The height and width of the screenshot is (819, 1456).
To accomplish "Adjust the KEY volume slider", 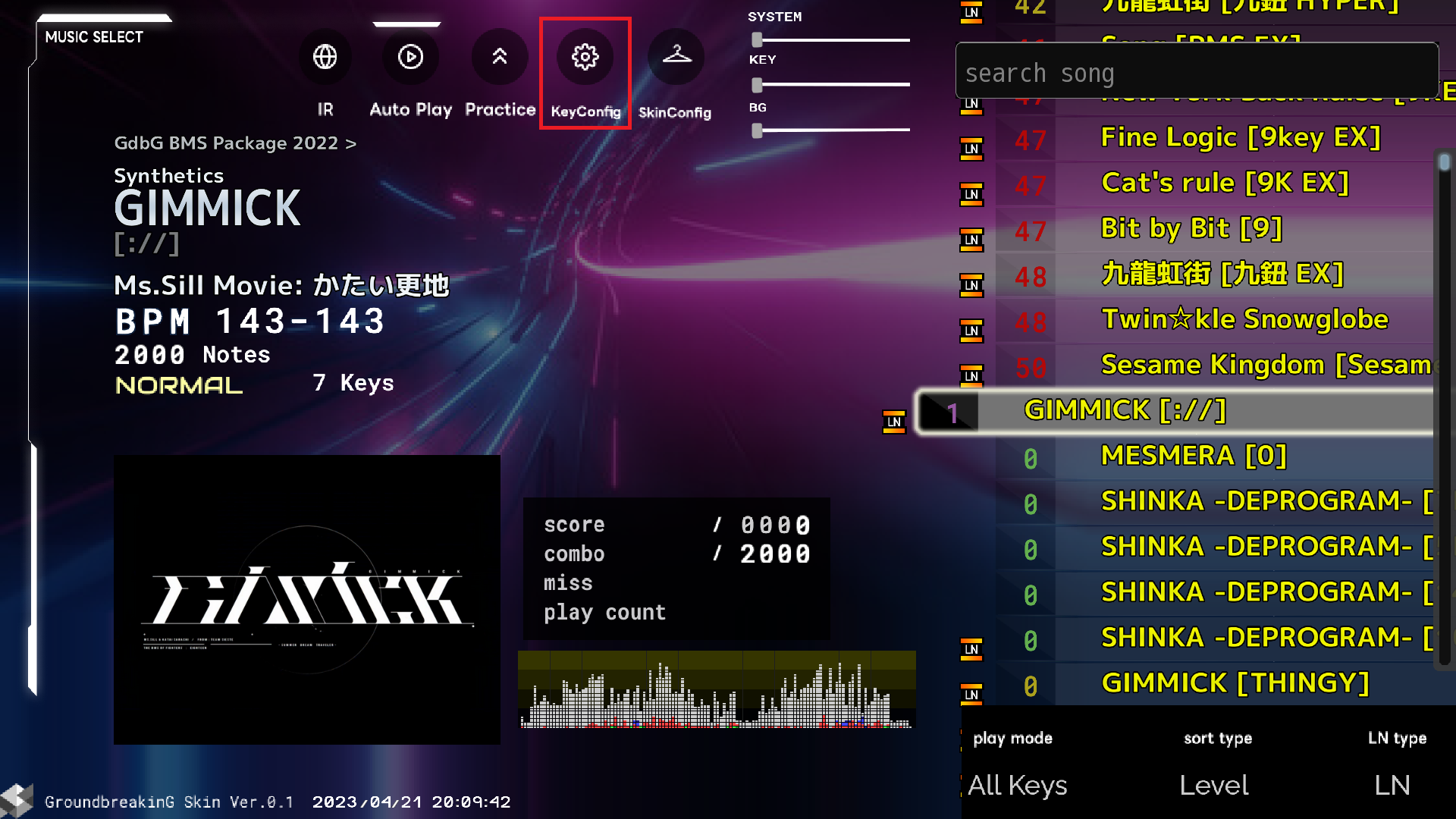I will click(x=757, y=85).
